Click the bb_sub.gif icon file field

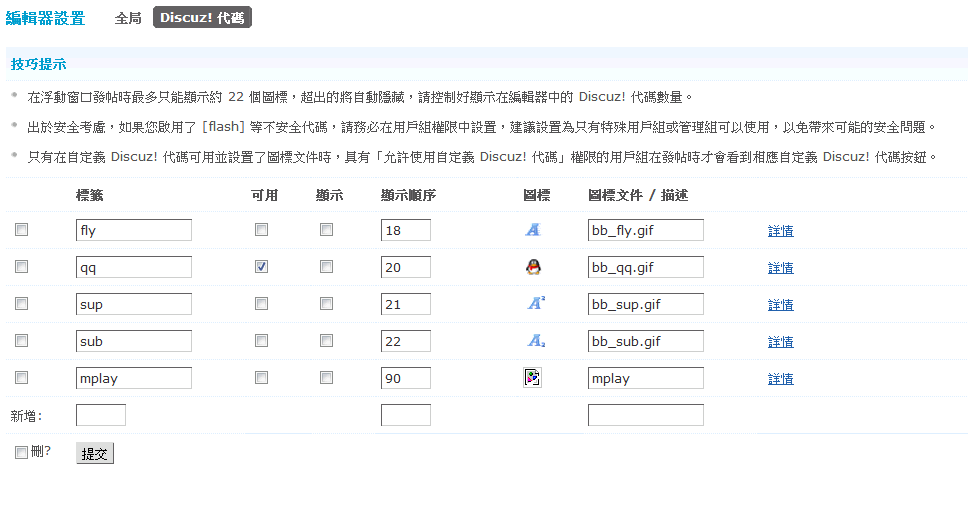[x=646, y=341]
